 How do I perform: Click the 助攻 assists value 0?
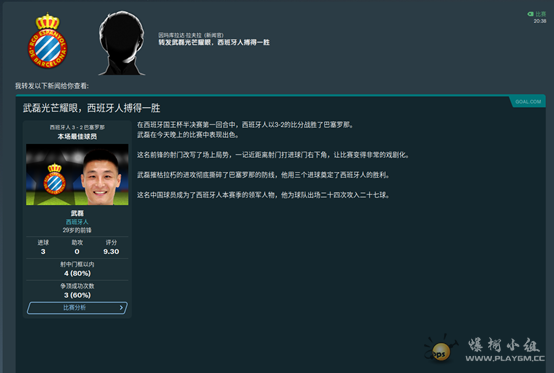coord(77,251)
